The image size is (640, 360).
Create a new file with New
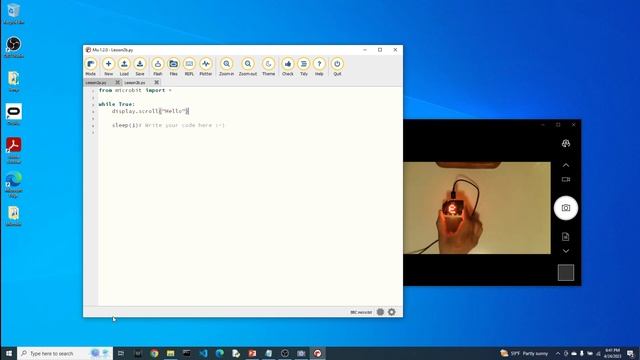coord(108,67)
